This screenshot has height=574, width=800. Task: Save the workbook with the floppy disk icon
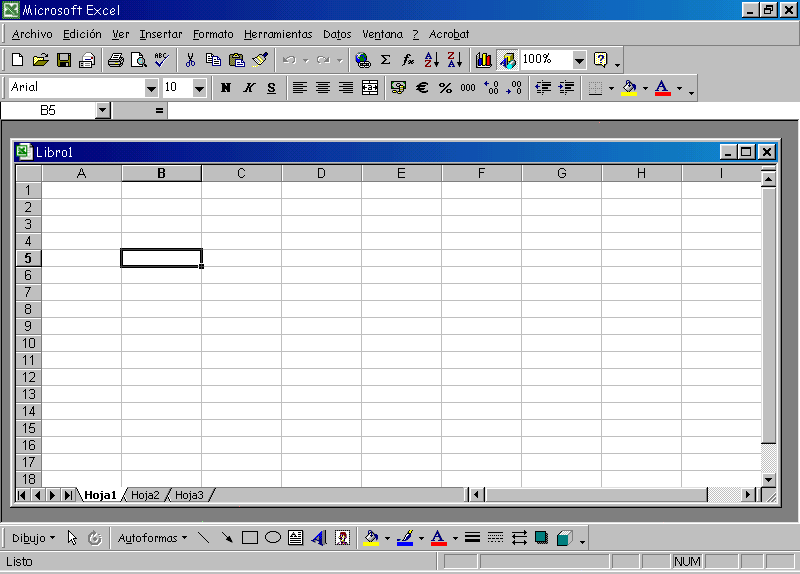tap(64, 60)
